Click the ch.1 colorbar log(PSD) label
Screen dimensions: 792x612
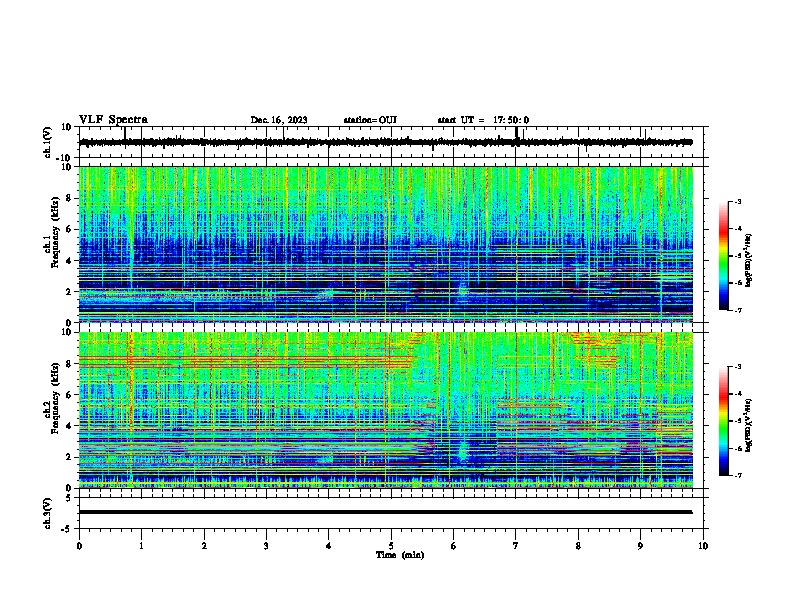(748, 260)
